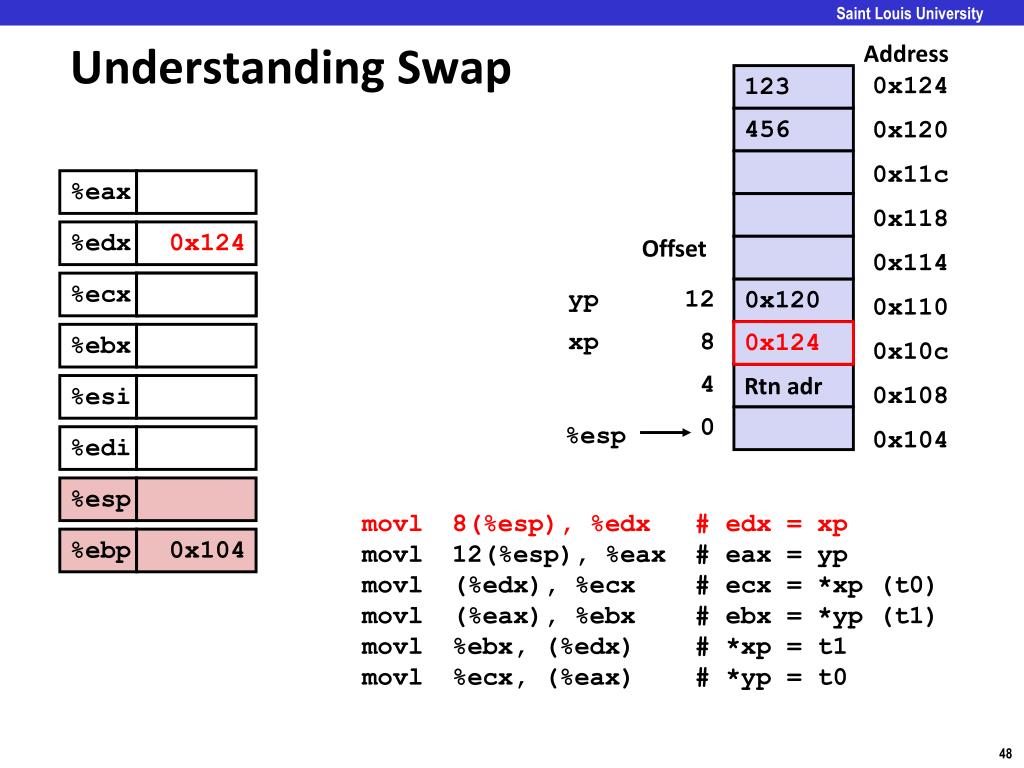Select the %esp register label in register table
Image resolution: width=1024 pixels, height=768 pixels.
tap(99, 500)
